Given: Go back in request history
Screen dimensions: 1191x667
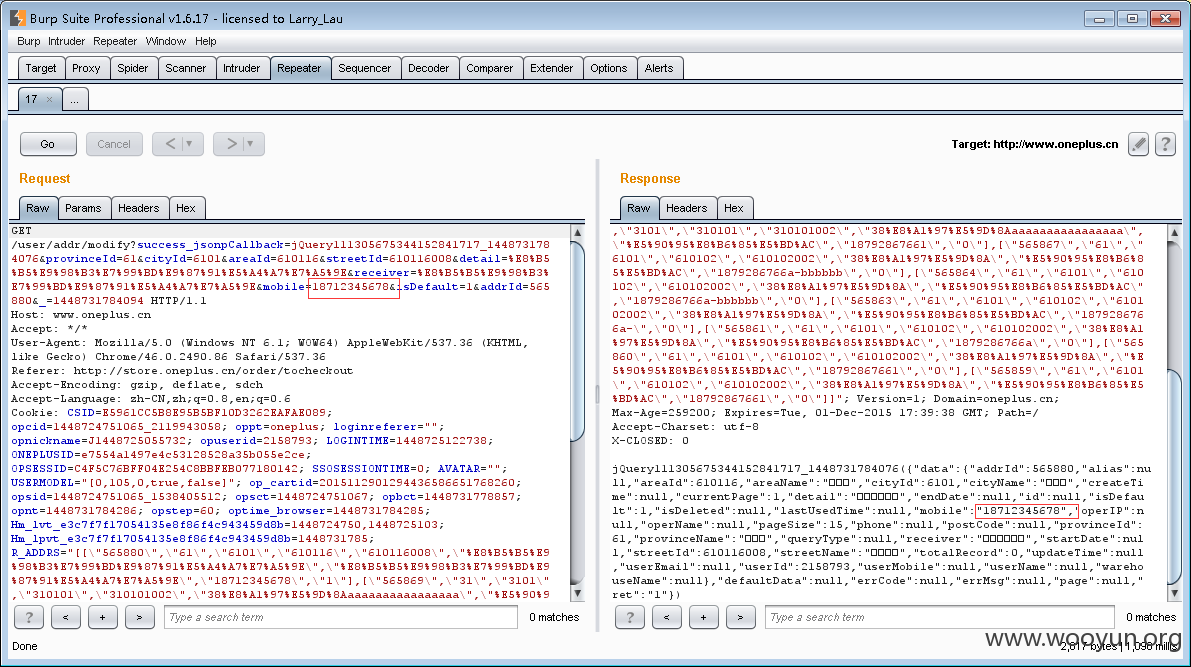Looking at the screenshot, I should (x=170, y=144).
